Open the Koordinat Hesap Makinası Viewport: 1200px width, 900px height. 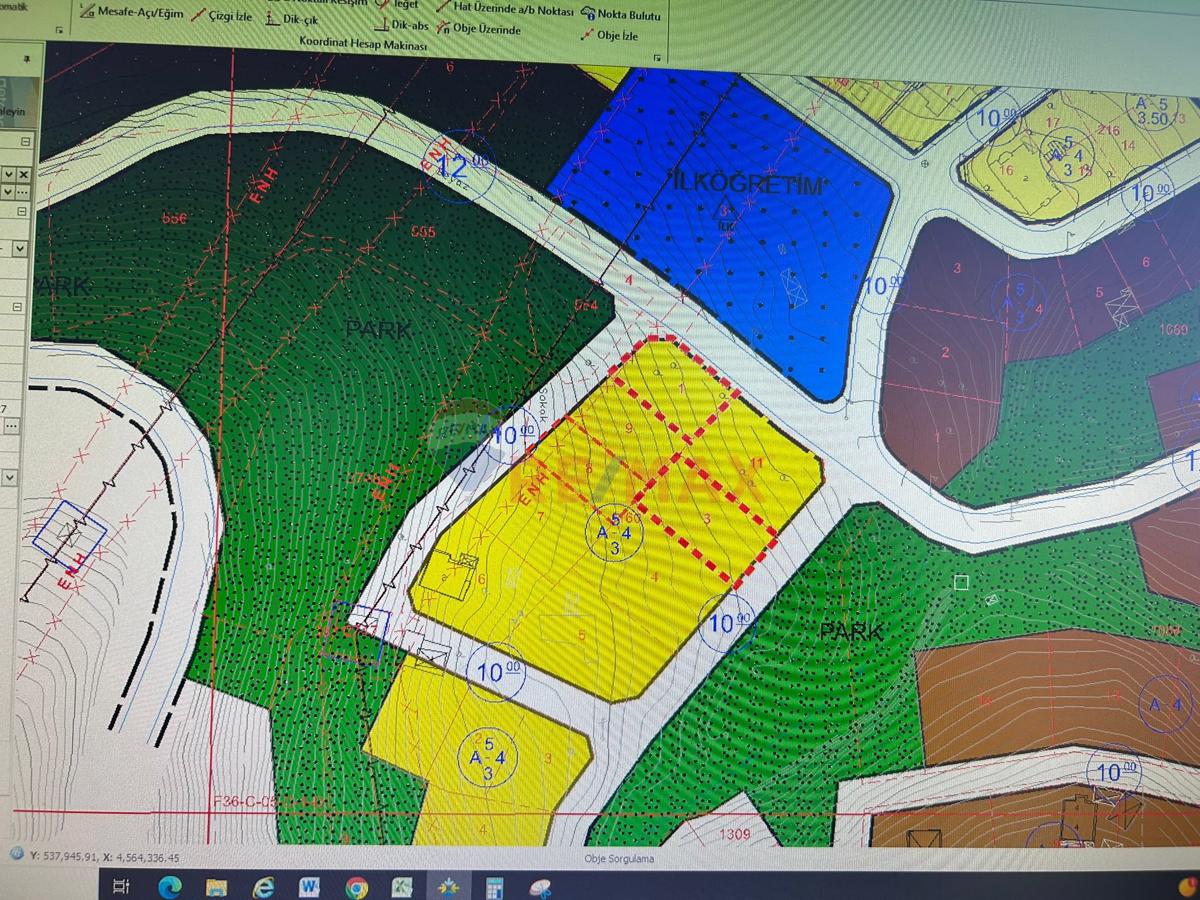(362, 44)
